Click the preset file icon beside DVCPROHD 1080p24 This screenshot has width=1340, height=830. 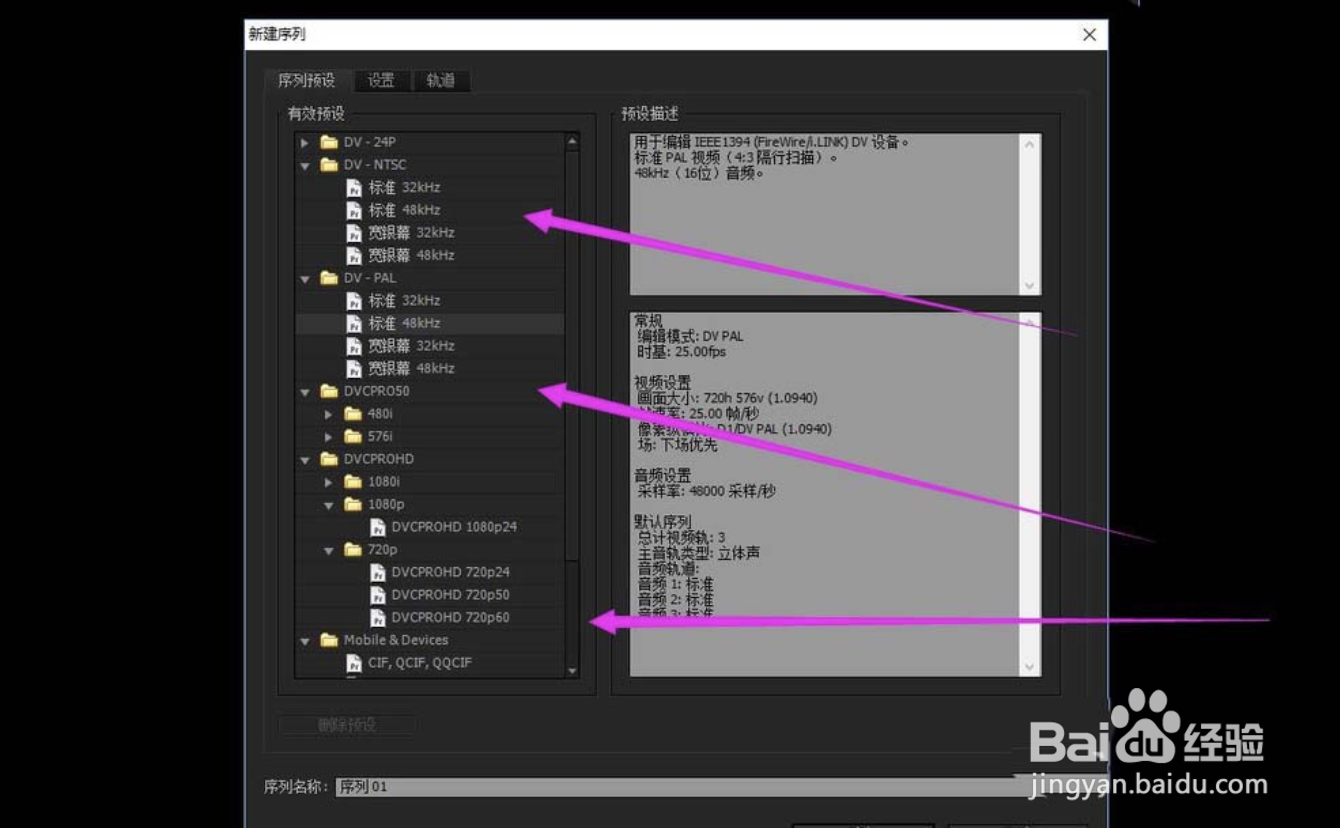(x=377, y=527)
